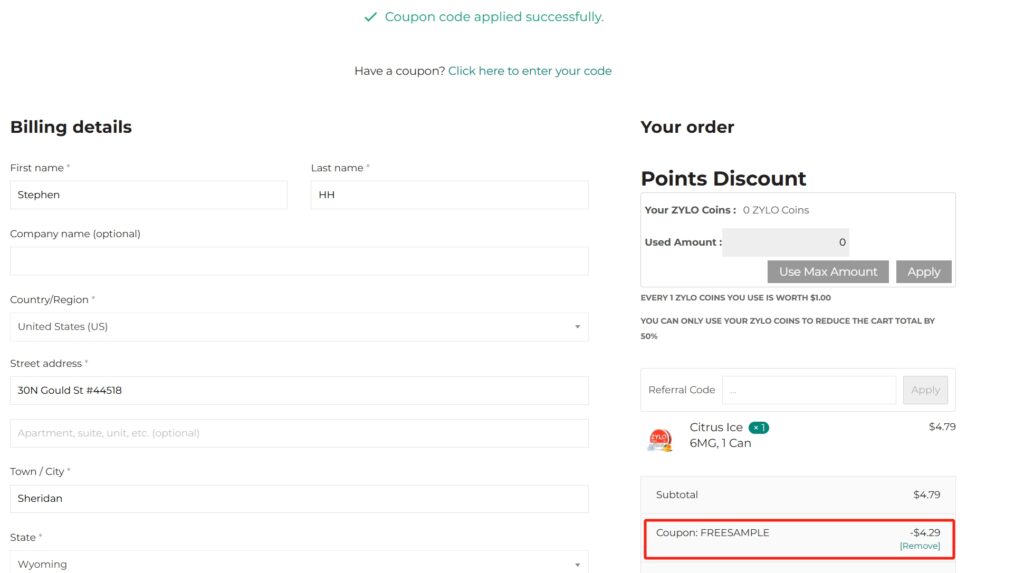Focus the Last name field
The image size is (1024, 573).
(x=449, y=195)
